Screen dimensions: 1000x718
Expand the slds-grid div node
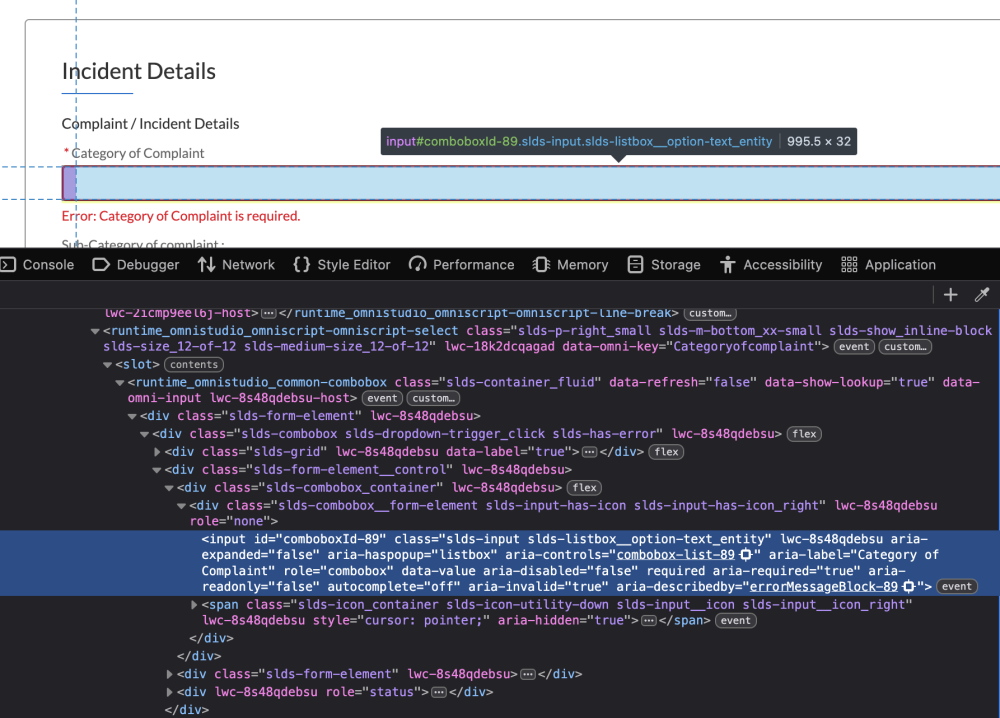tap(157, 452)
